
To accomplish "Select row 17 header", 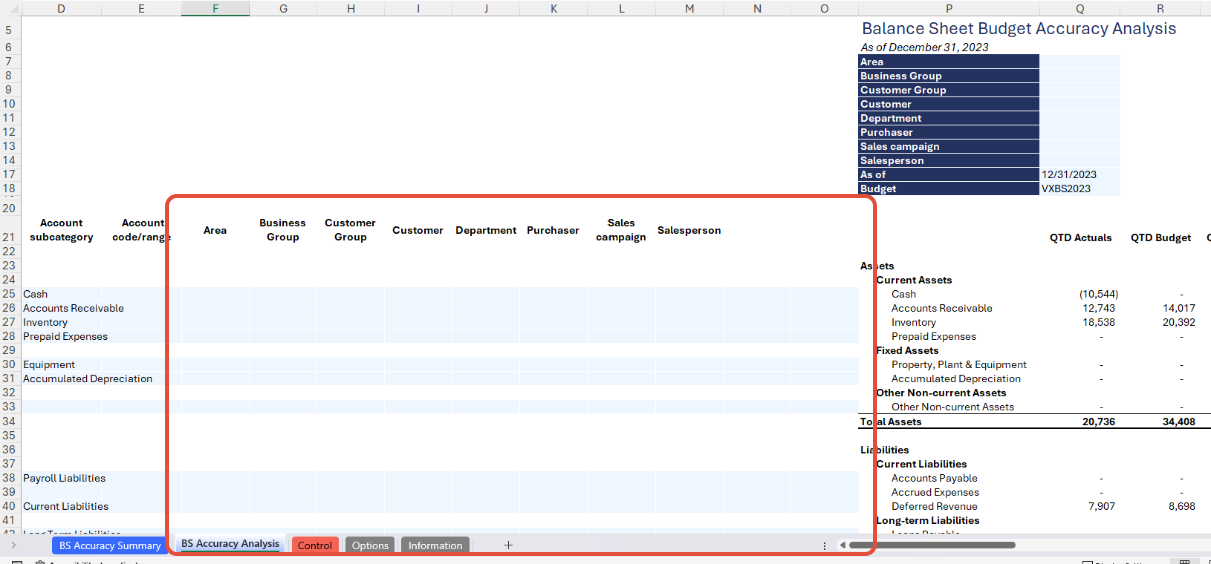I will pyautogui.click(x=9, y=174).
